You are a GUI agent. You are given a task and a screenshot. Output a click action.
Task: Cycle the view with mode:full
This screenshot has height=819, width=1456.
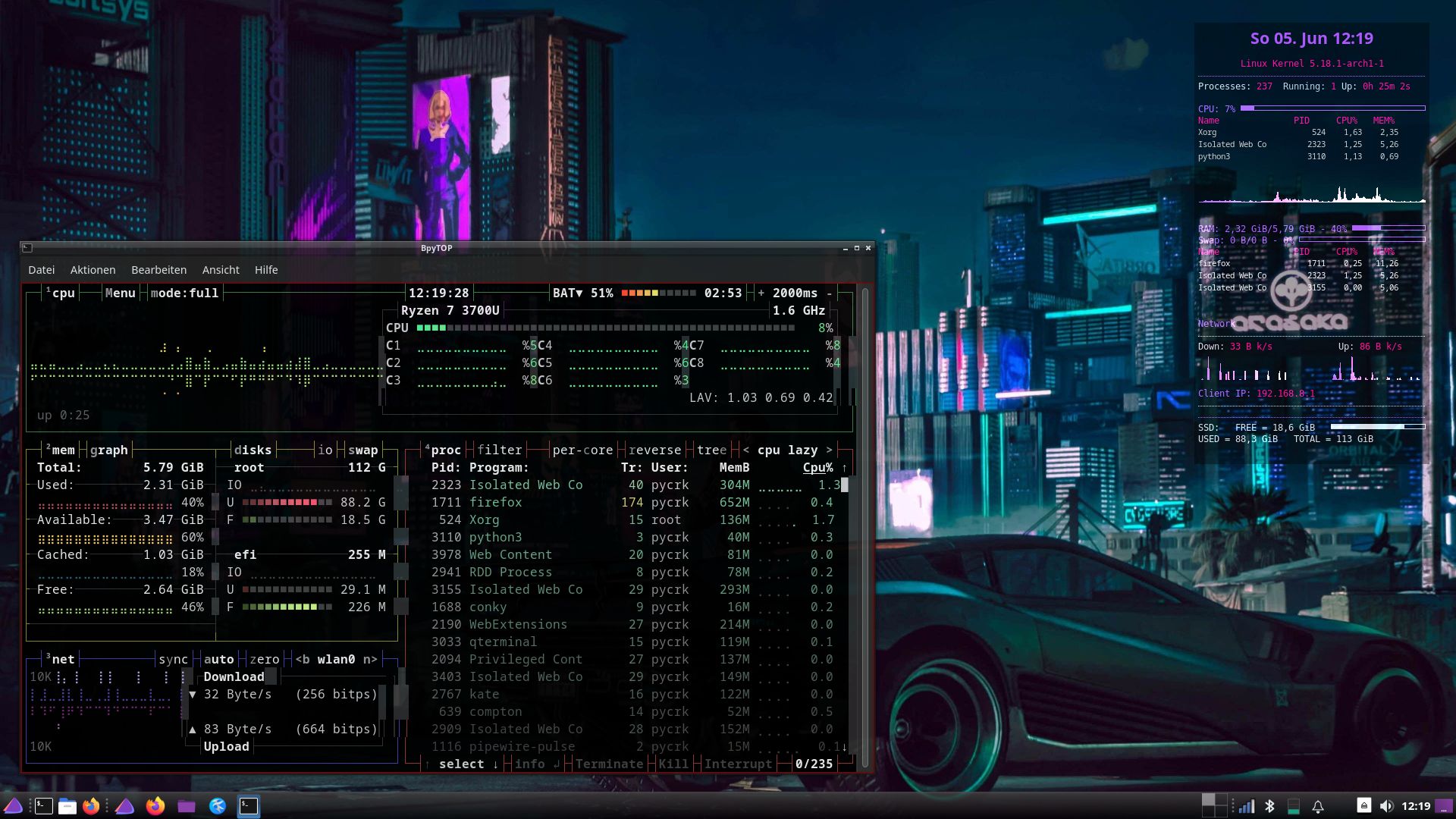tap(184, 293)
